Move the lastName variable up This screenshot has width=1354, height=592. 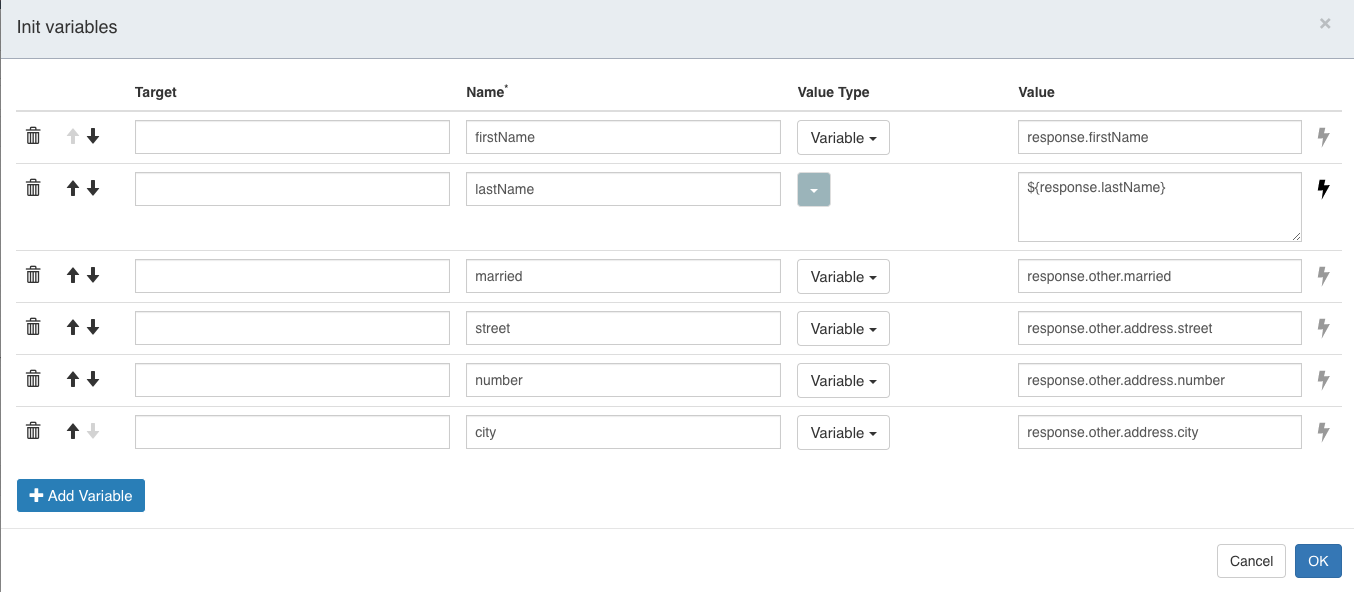[71, 188]
